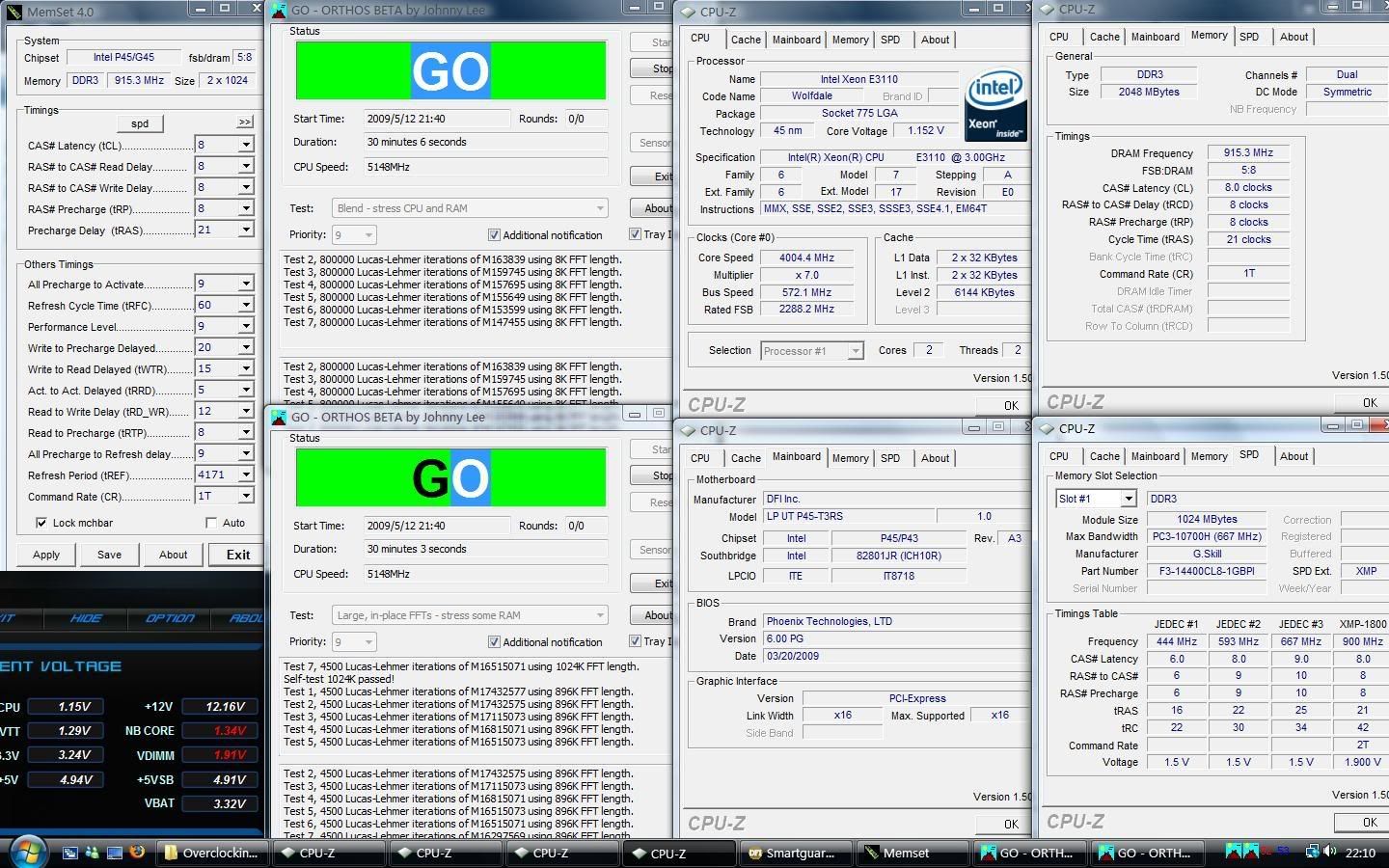Click HIDE in the Smartguardian voltage panel
The image size is (1389, 868).
click(85, 618)
